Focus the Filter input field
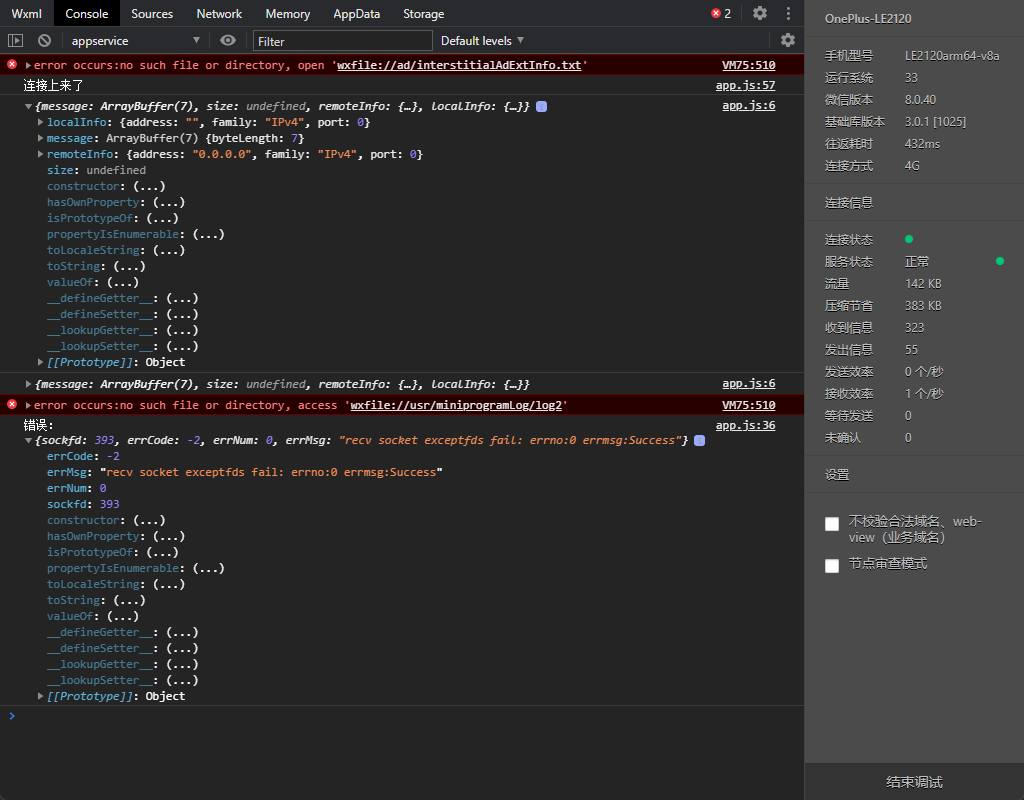Image resolution: width=1024 pixels, height=800 pixels. point(343,41)
